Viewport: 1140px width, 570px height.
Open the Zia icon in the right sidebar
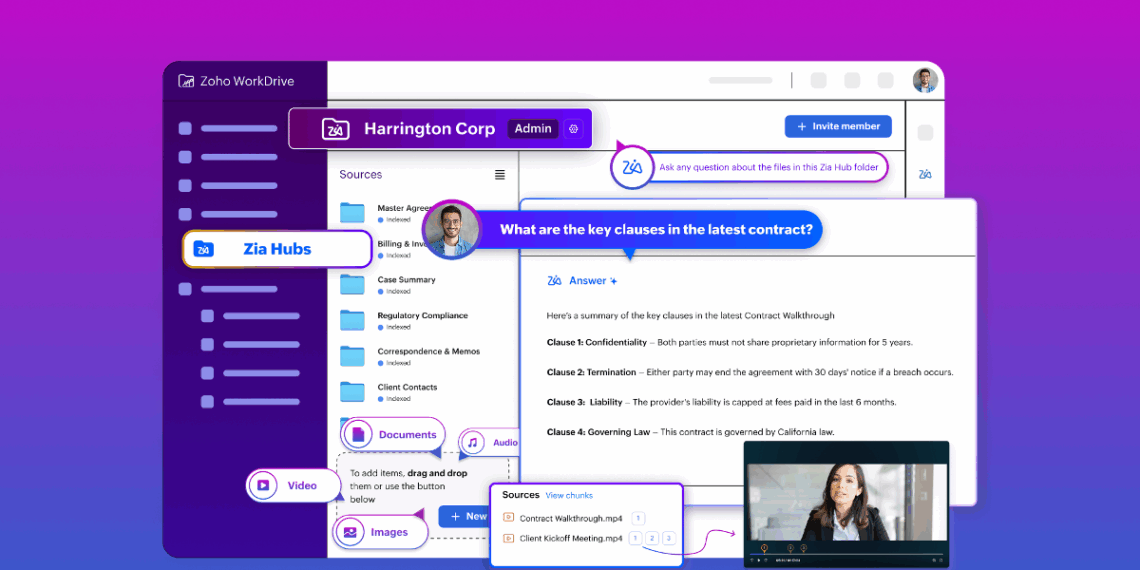pos(925,174)
